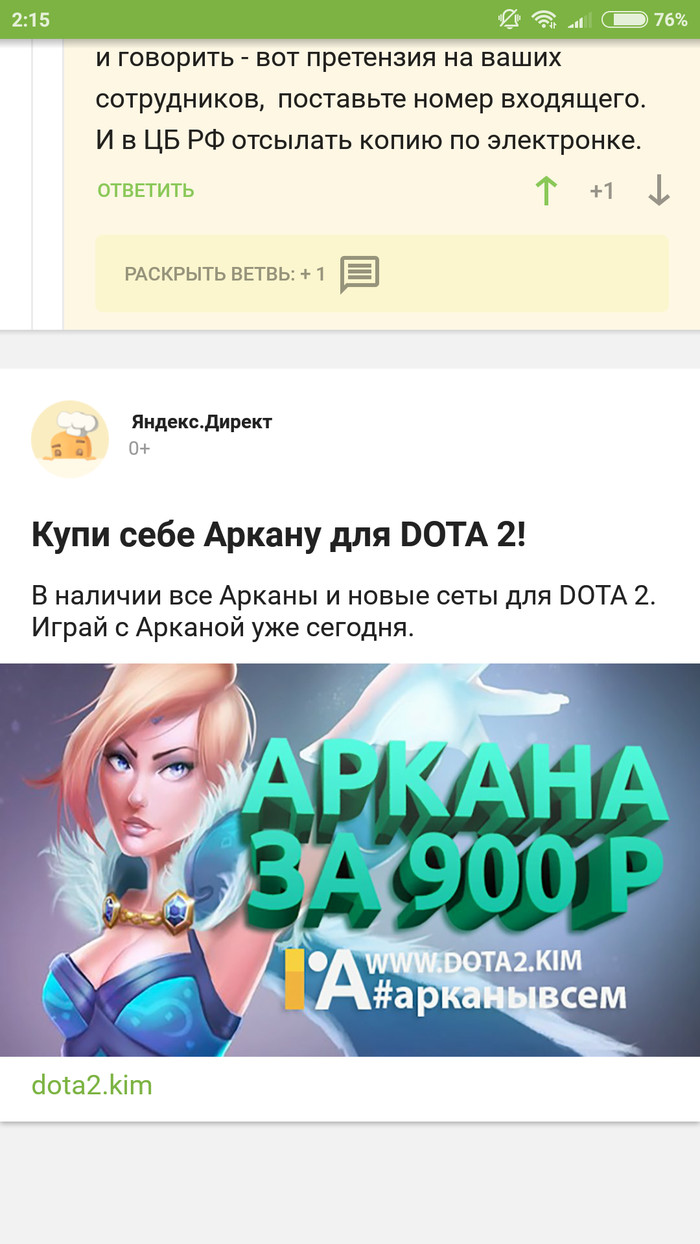Tap the Wi-Fi status bar icon
The width and height of the screenshot is (700, 1244).
click(544, 19)
